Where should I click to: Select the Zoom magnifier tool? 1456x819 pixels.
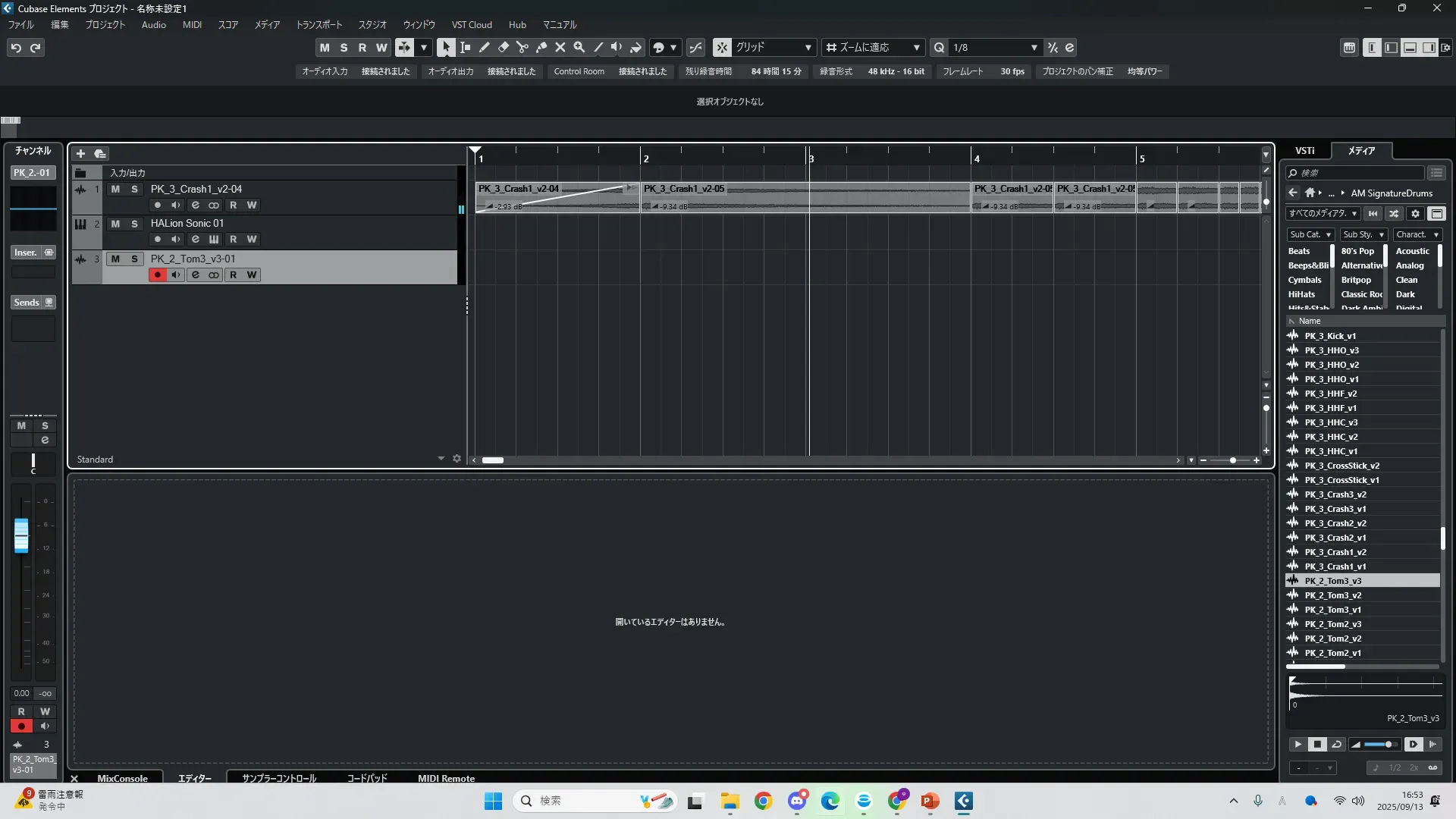tap(579, 47)
